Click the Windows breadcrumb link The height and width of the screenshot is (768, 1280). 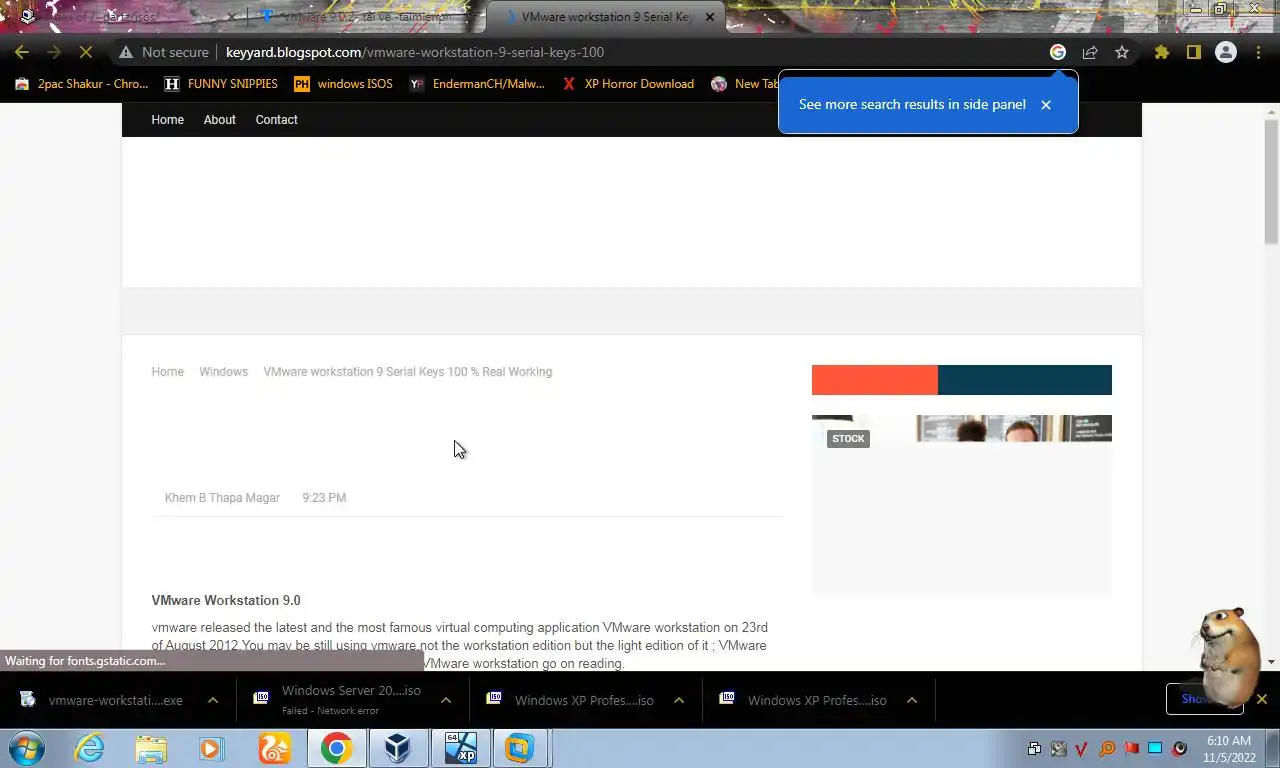[x=223, y=371]
